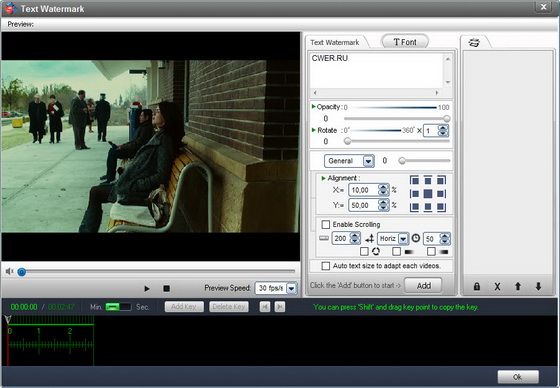Viewport: 560px width, 388px height.
Task: Align watermark to middle-right
Action: 441,194
